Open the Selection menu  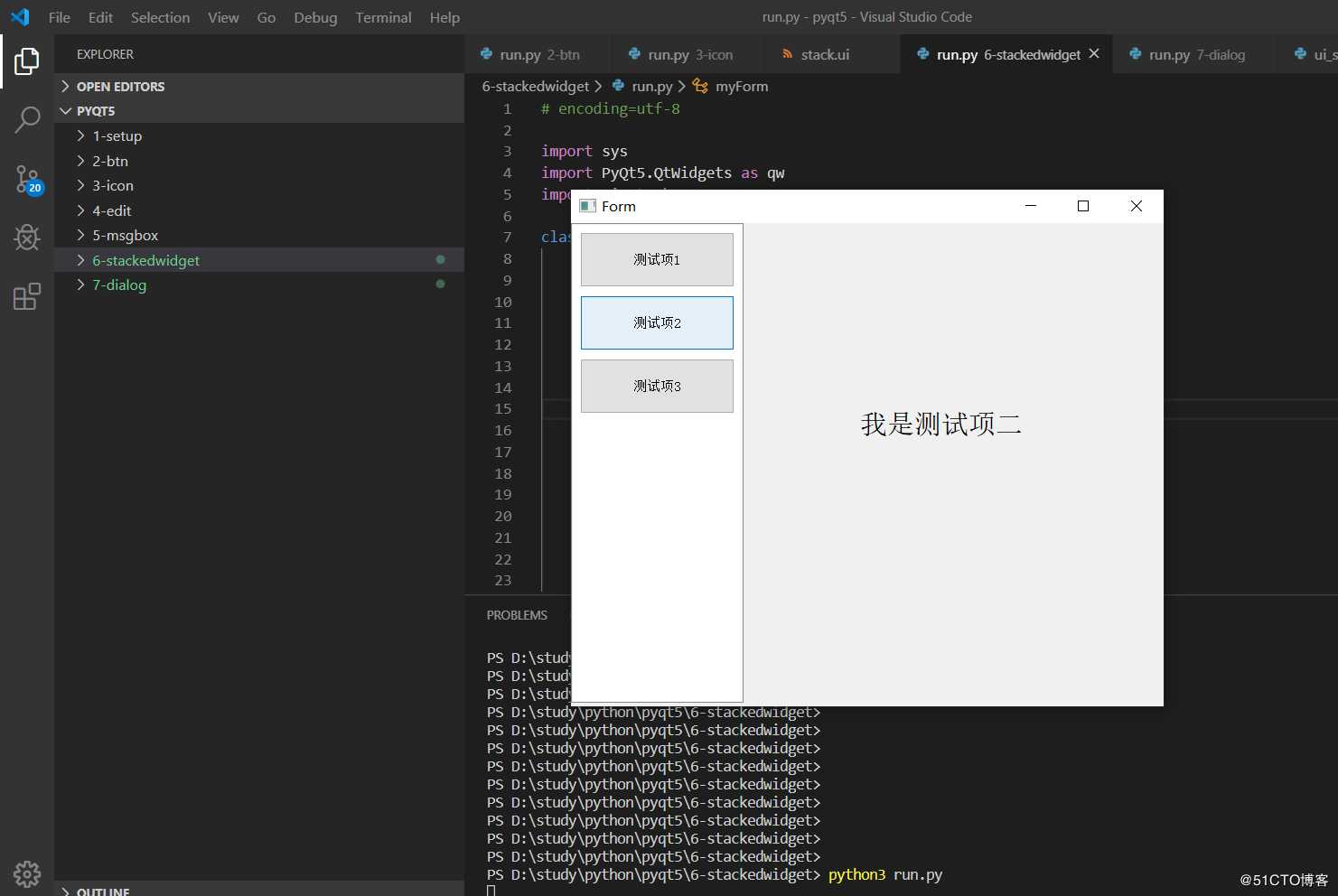[x=160, y=17]
